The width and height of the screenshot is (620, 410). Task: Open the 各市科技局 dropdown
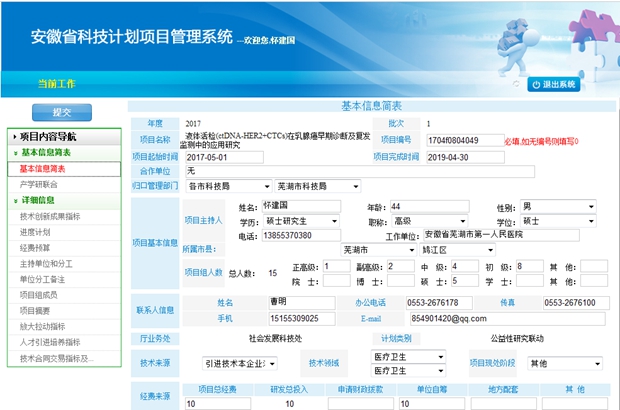(229, 186)
